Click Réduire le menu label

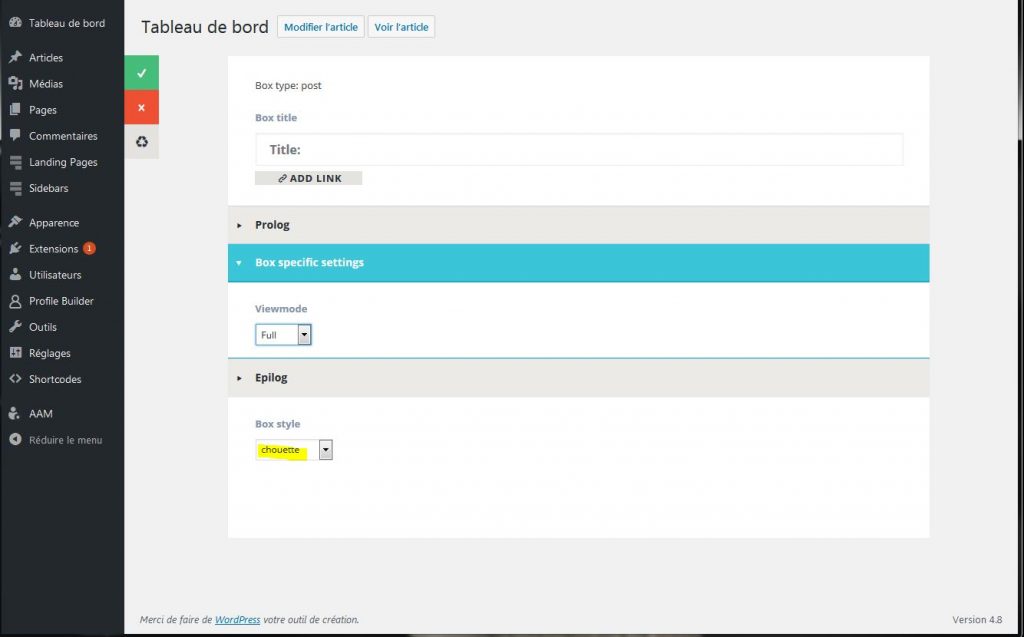pyautogui.click(x=65, y=440)
